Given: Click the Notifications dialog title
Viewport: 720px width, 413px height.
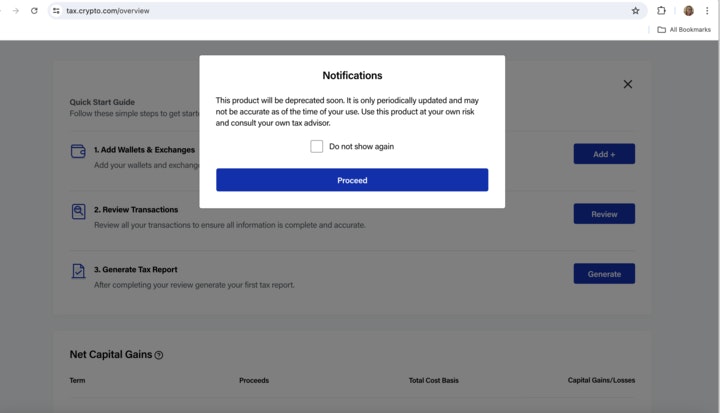Looking at the screenshot, I should tap(352, 75).
